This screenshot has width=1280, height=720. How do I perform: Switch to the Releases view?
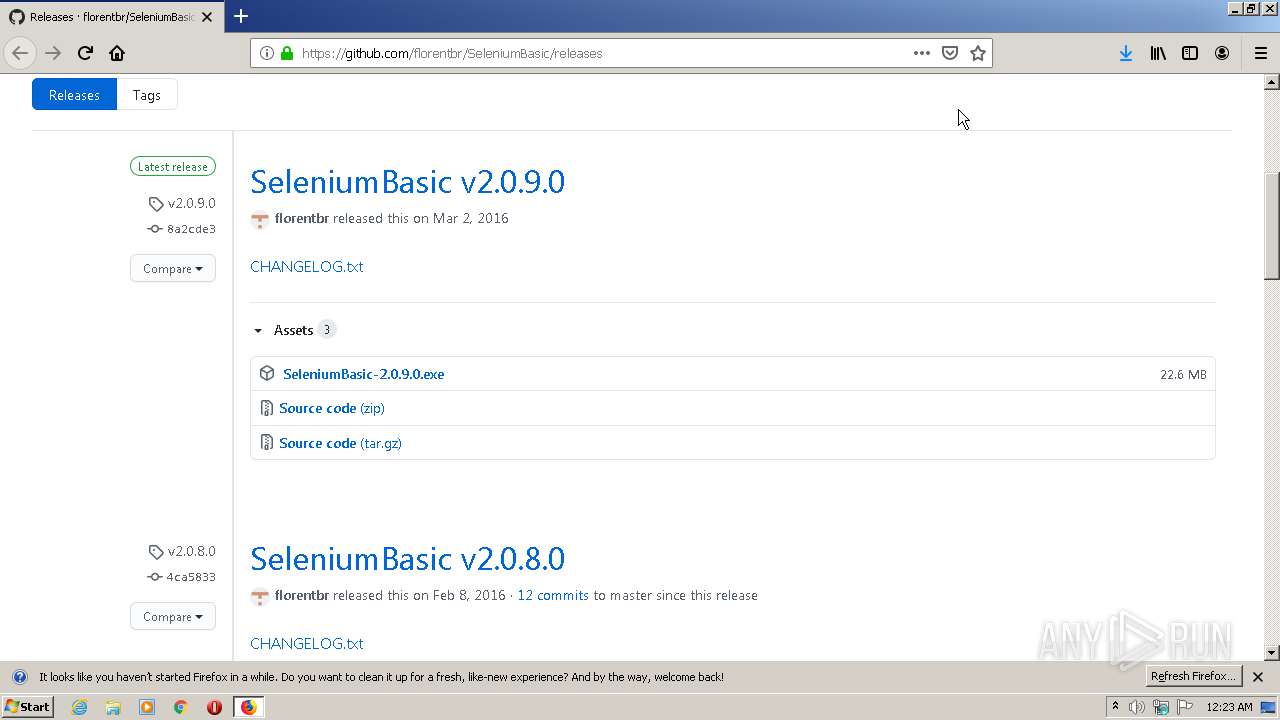click(74, 95)
